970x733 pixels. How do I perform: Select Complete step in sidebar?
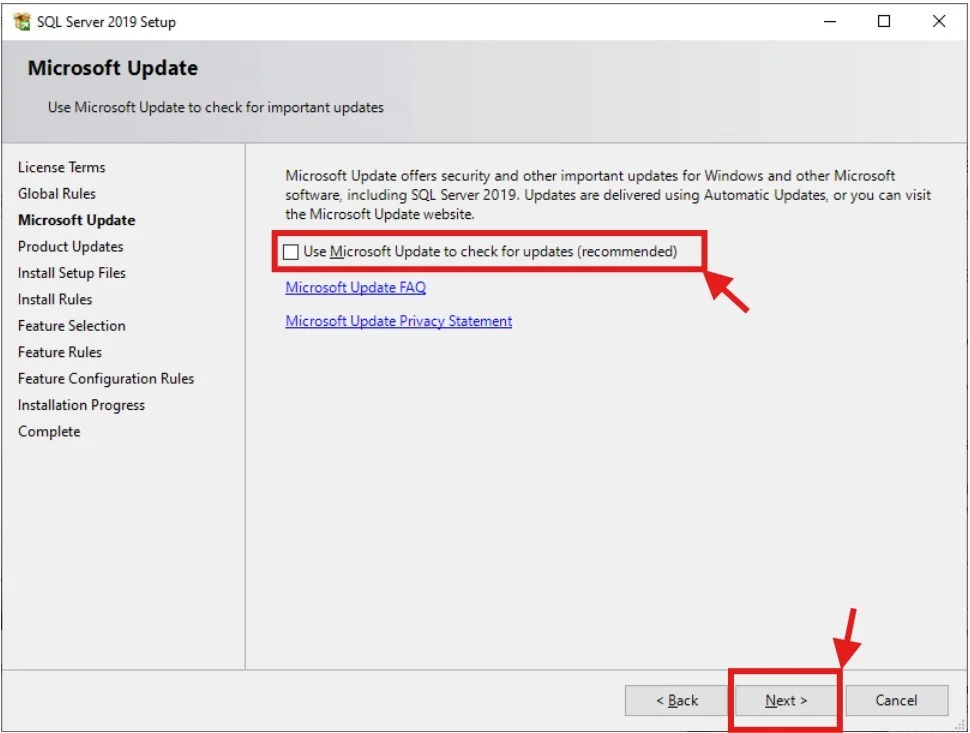click(49, 432)
